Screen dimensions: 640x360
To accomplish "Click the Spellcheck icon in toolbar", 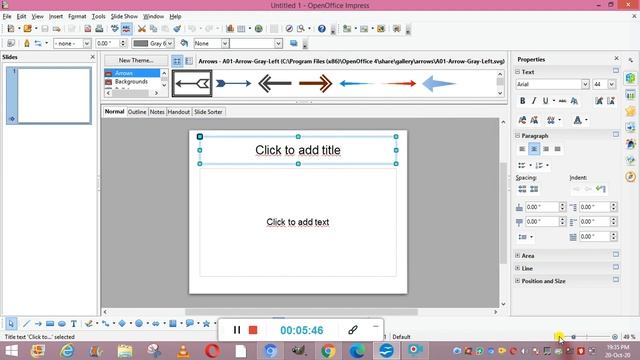I will (115, 29).
